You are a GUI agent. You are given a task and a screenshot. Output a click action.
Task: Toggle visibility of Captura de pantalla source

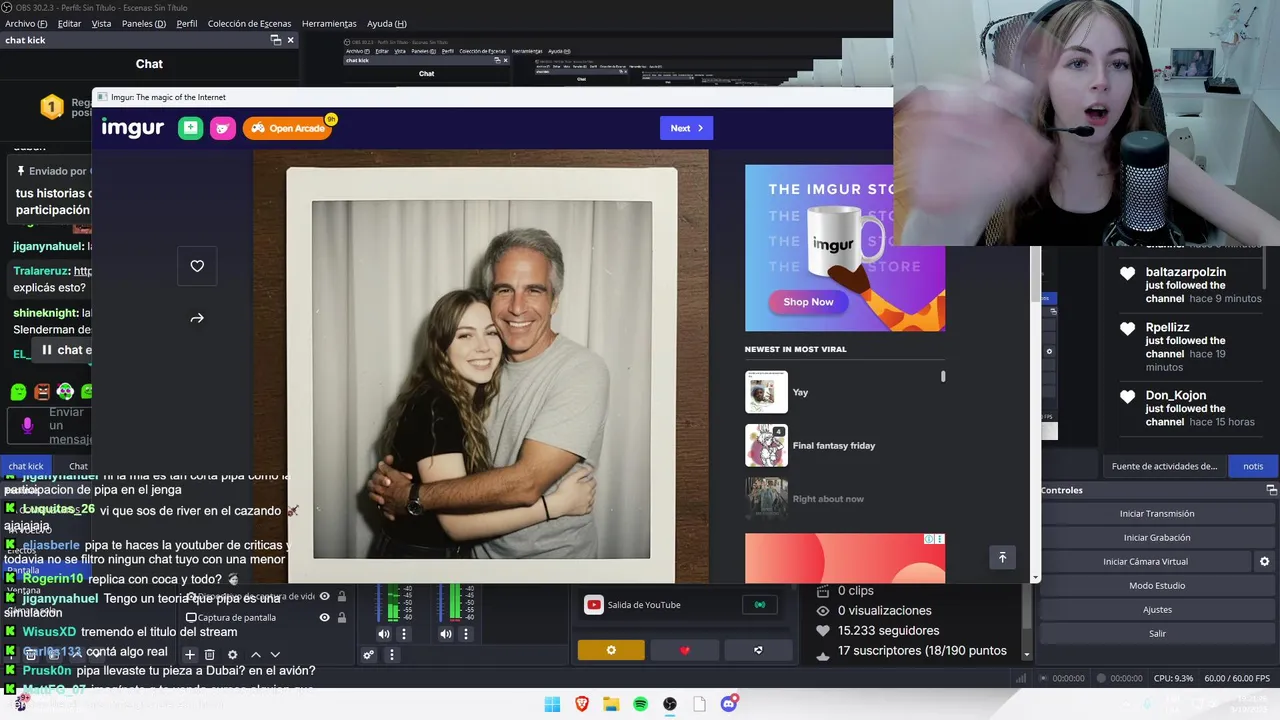(x=324, y=617)
